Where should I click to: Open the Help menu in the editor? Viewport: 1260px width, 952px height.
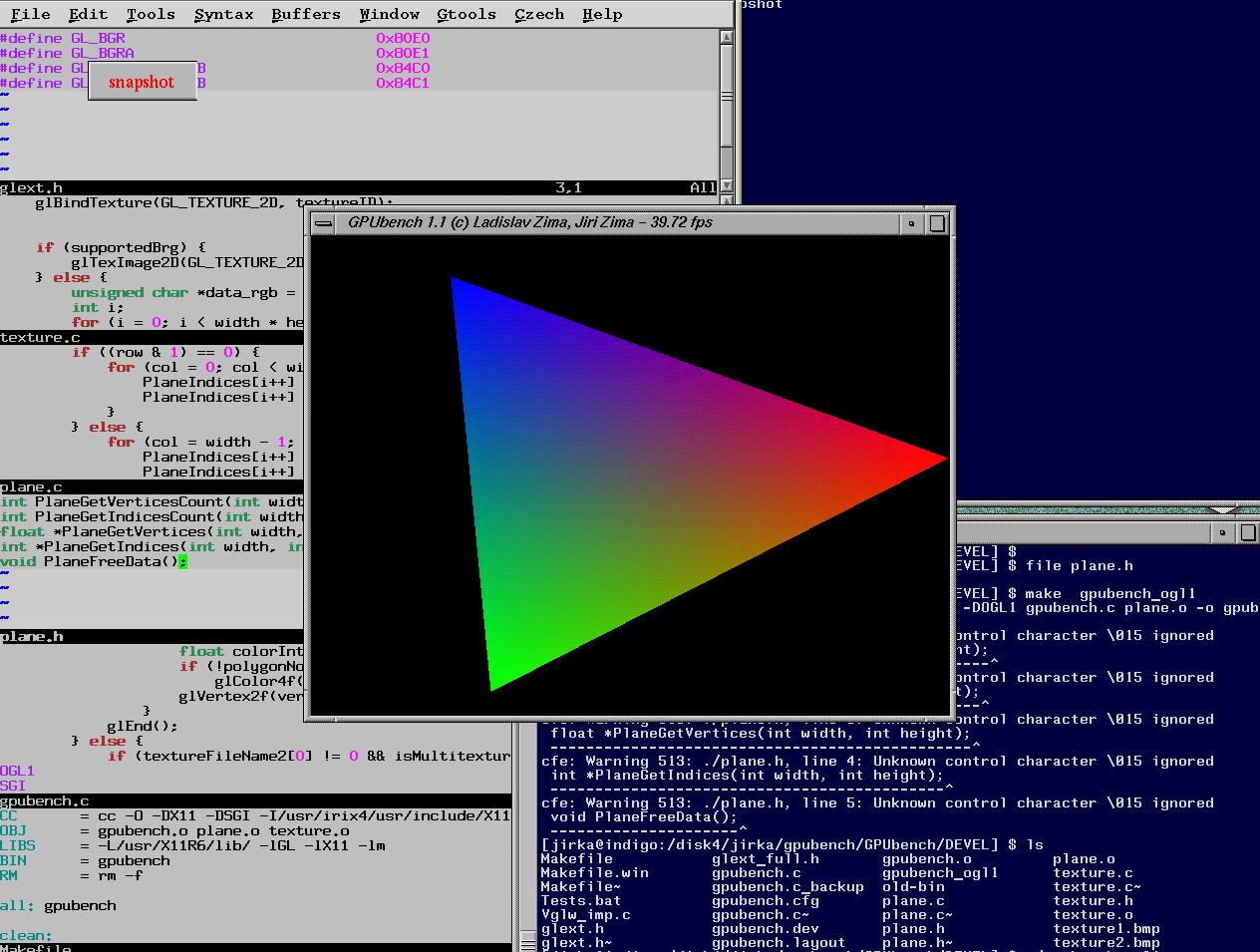pyautogui.click(x=601, y=14)
